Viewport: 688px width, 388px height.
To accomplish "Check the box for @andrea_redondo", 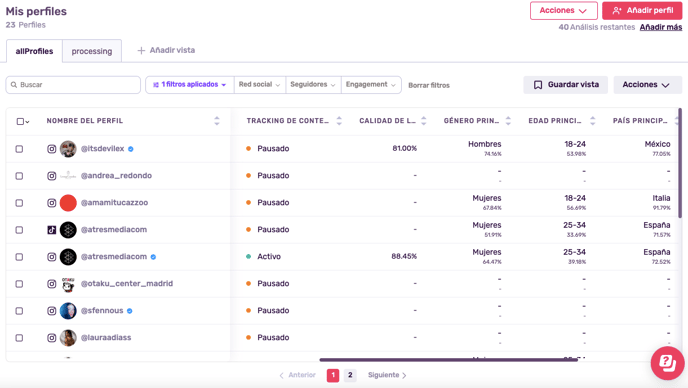I will click(19, 176).
